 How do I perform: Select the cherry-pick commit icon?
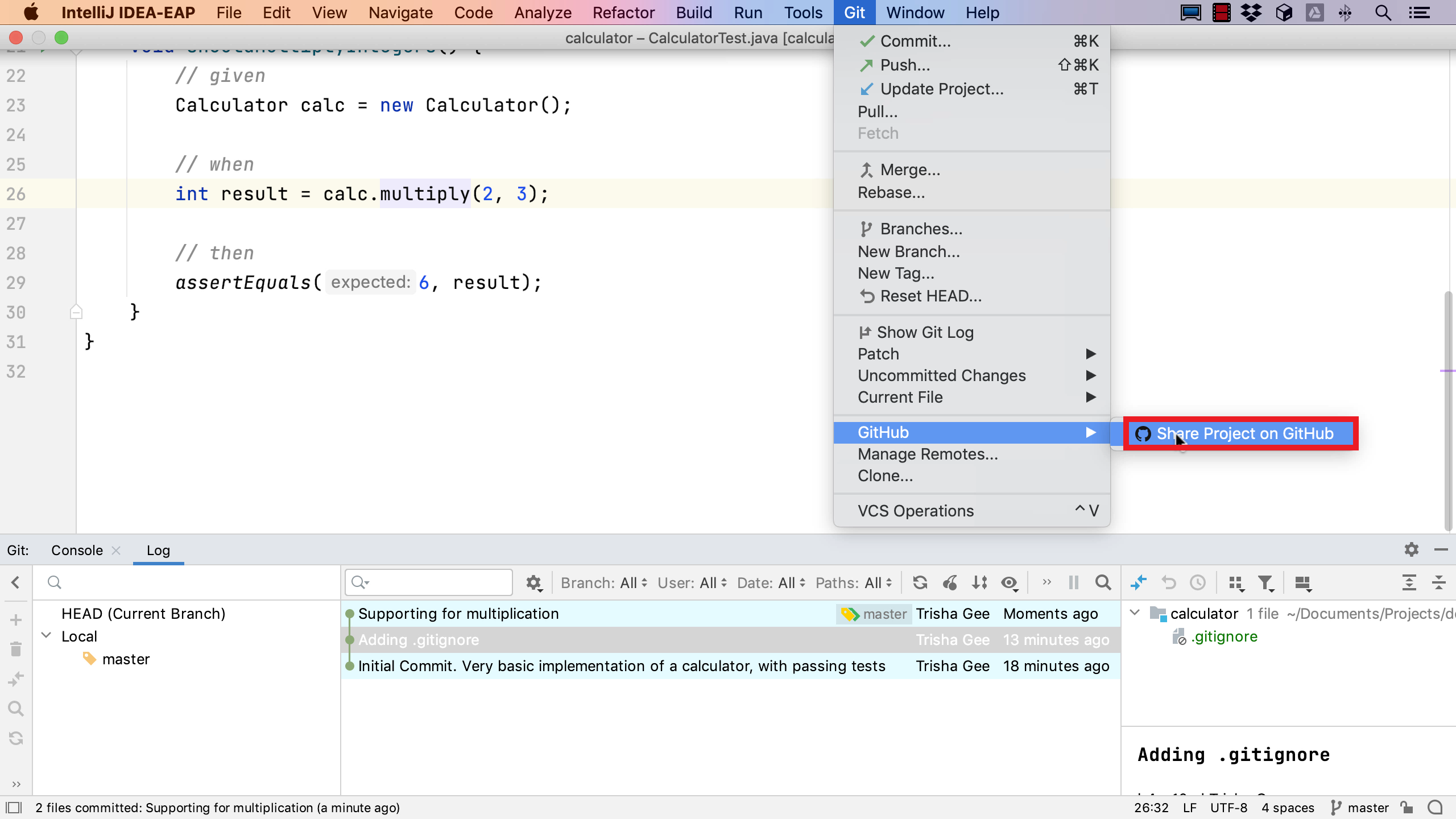tap(949, 582)
